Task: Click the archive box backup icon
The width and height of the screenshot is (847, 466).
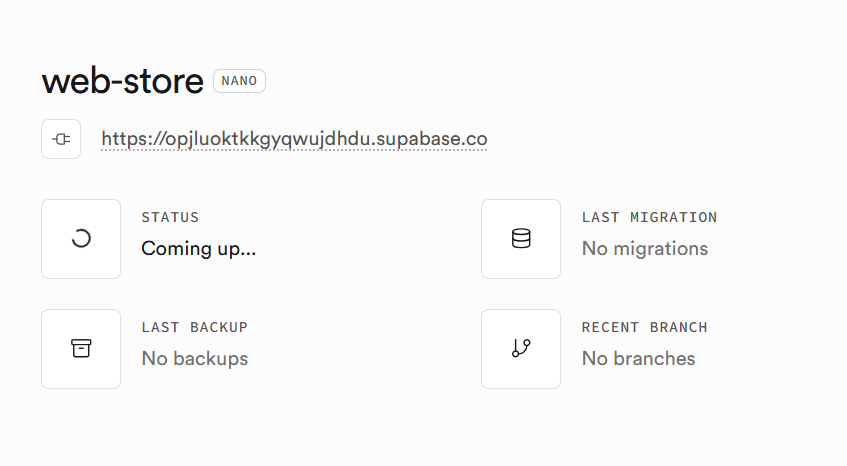Action: tap(81, 348)
